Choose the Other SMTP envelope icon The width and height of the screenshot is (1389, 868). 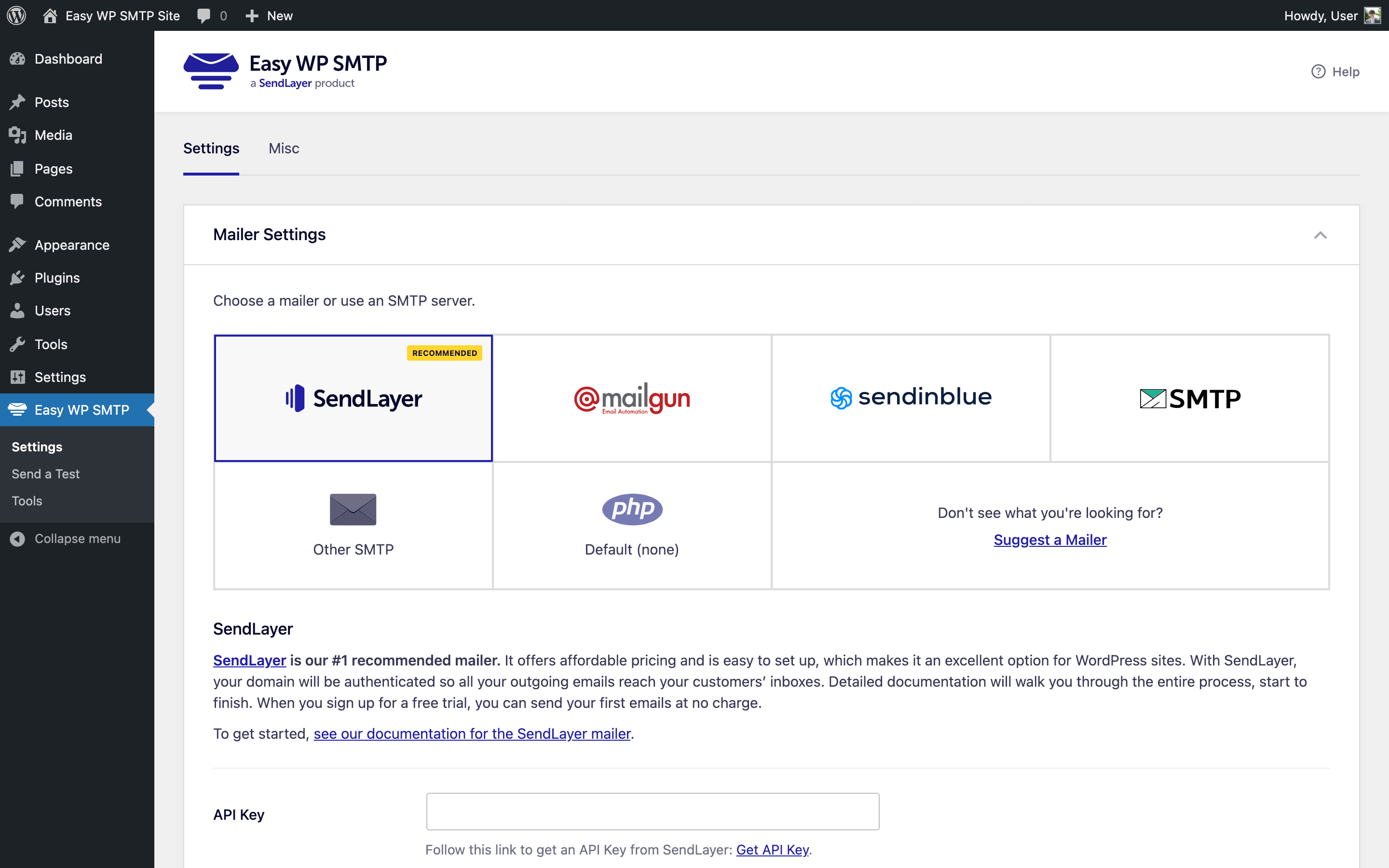point(353,509)
